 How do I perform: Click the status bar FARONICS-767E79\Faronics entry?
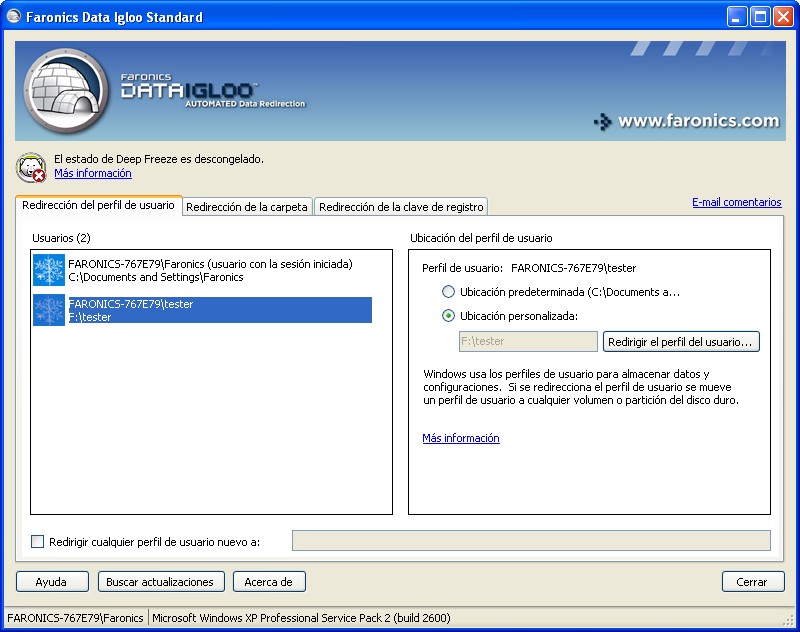76,618
